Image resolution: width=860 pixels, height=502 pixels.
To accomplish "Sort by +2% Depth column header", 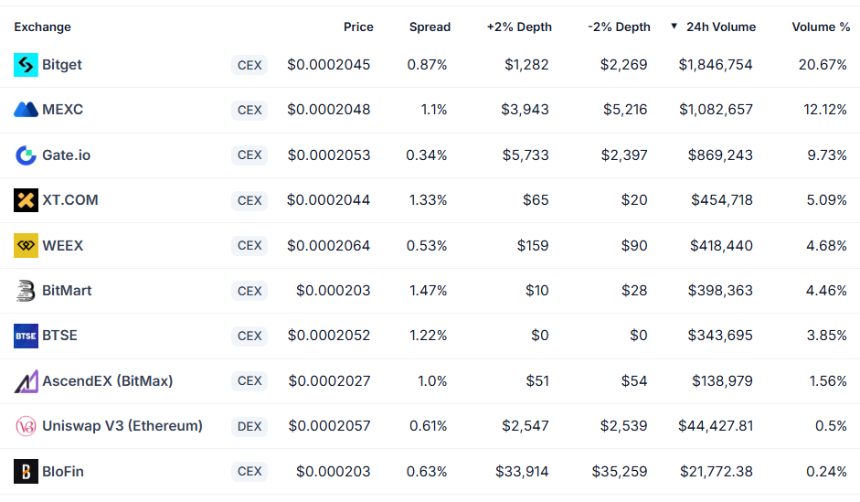I will tap(519, 27).
